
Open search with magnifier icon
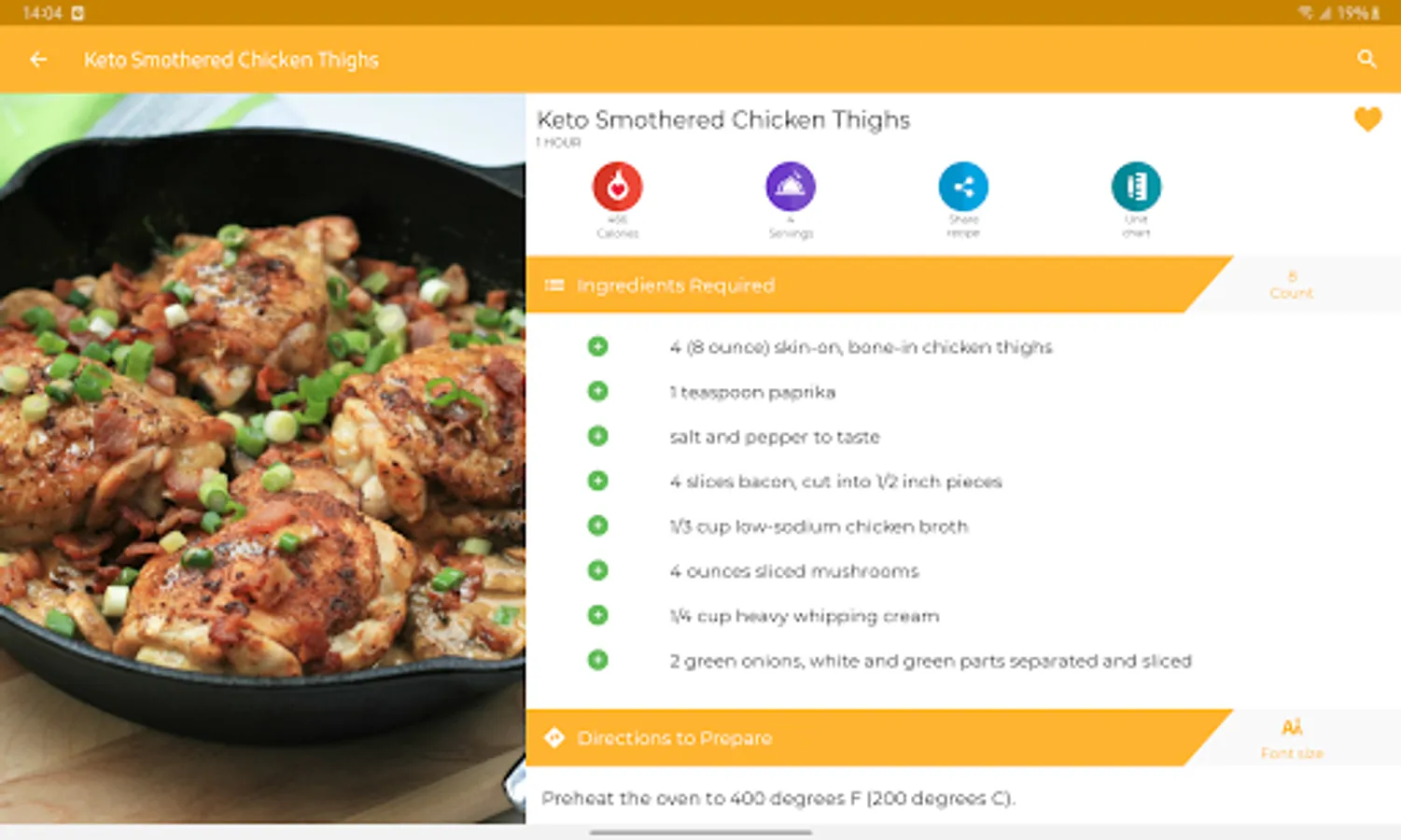pyautogui.click(x=1366, y=60)
